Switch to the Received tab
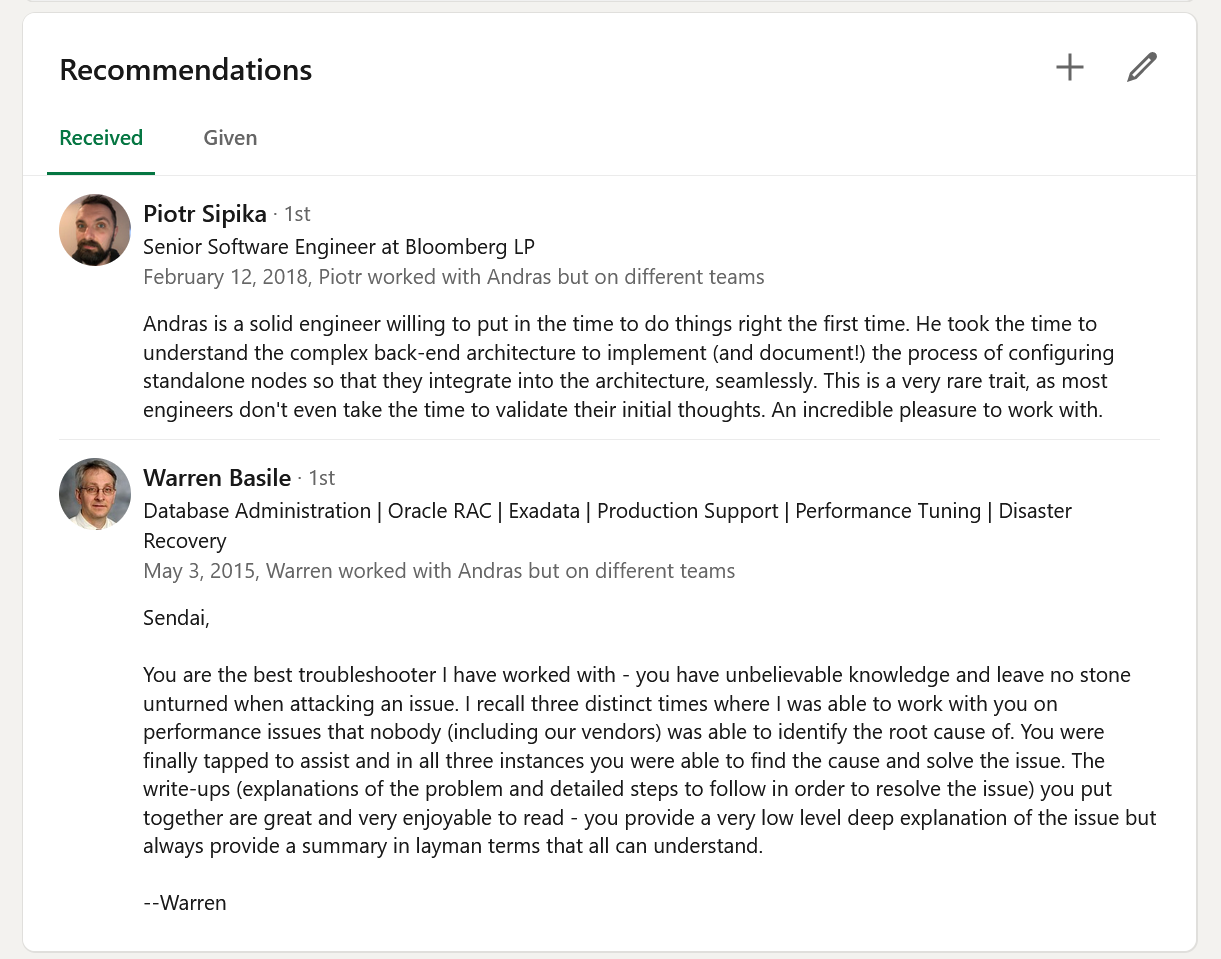The image size is (1221, 959). [x=101, y=138]
